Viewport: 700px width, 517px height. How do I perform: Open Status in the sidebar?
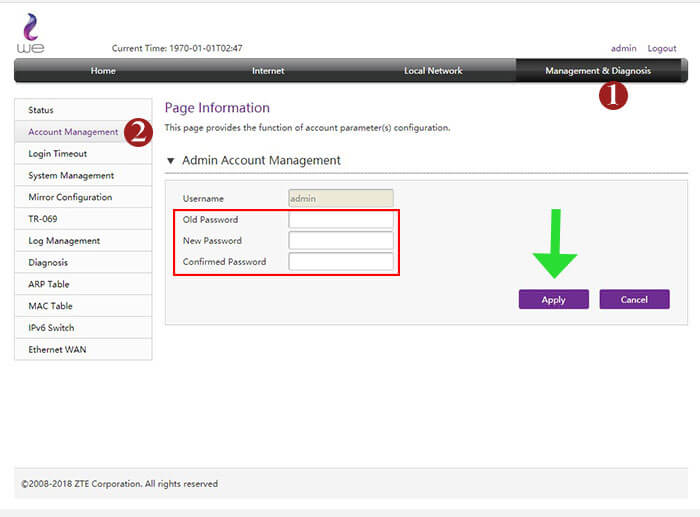click(42, 110)
